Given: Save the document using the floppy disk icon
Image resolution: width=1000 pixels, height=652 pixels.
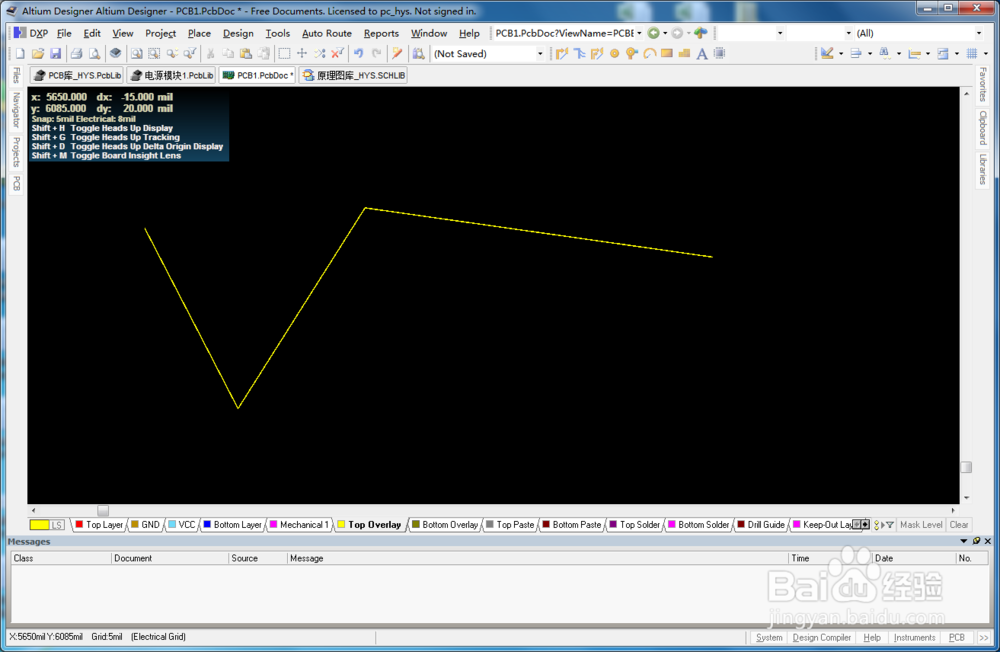Looking at the screenshot, I should click(x=55, y=54).
